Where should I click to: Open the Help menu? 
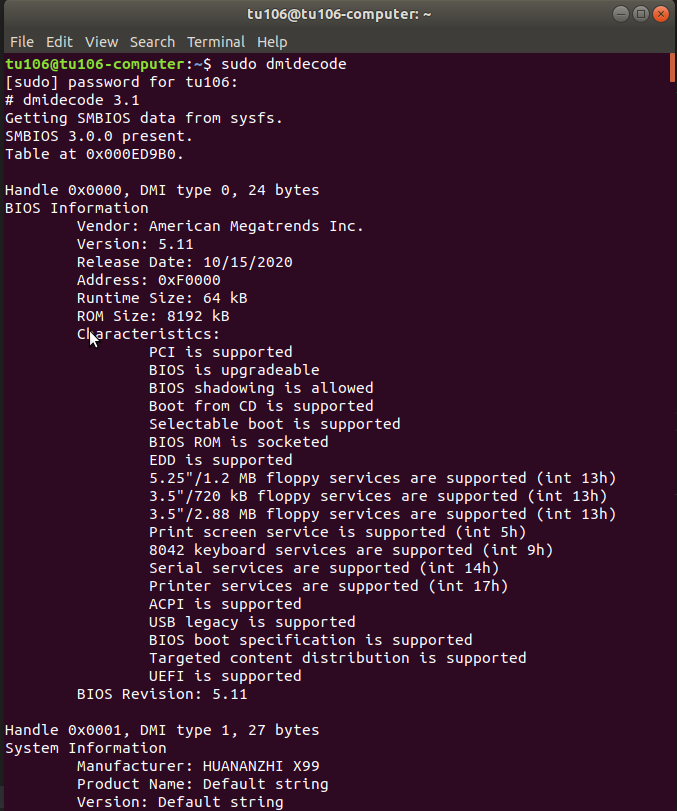[272, 42]
